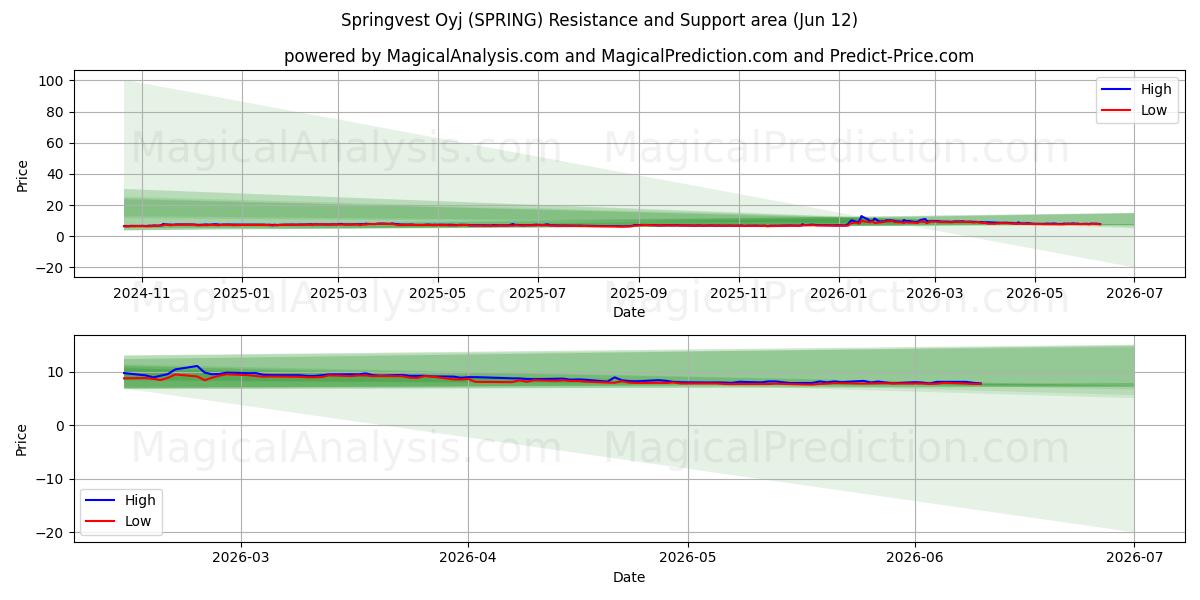Viewport: 1200px width, 600px height.
Task: Click the '2025-03' tick label on top x-axis
Action: [338, 293]
